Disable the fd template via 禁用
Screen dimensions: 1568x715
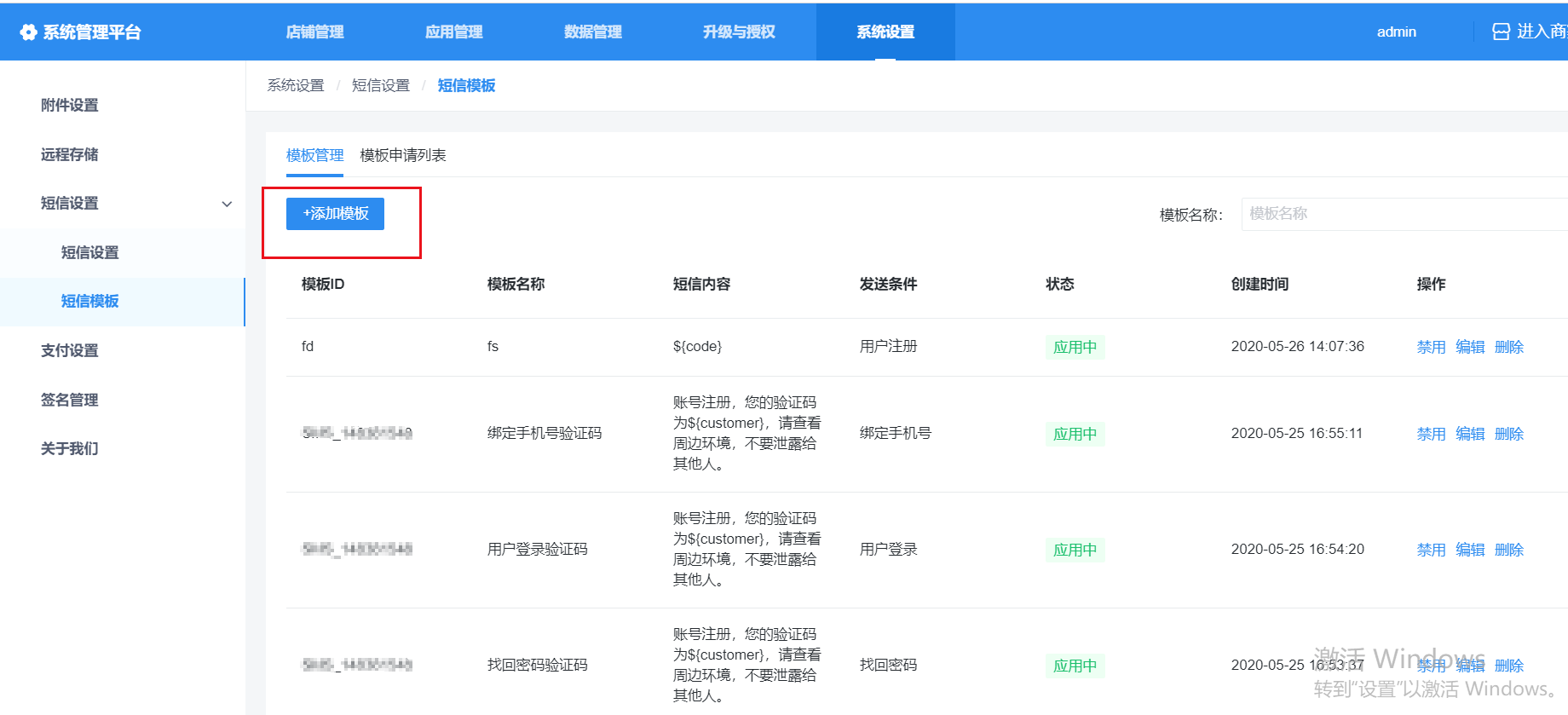point(1431,347)
